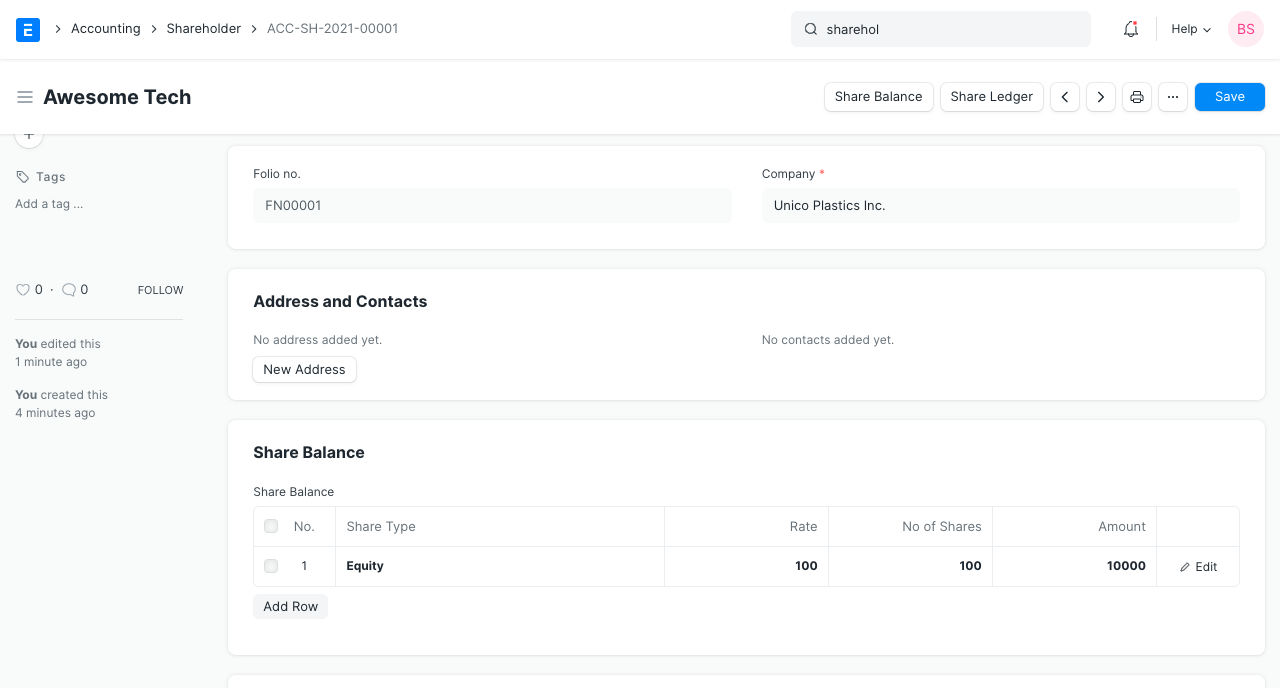Open the notifications bell
This screenshot has height=688, width=1280.
1131,29
